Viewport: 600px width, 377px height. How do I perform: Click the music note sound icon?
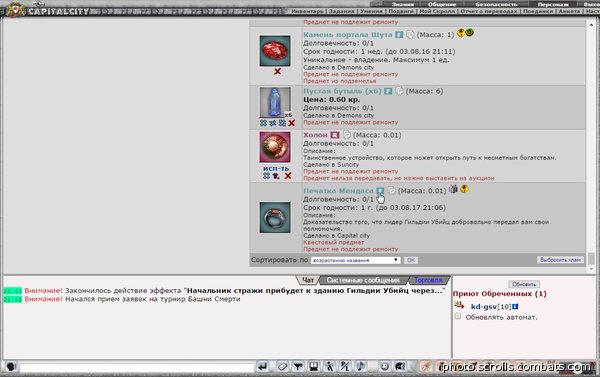point(361,367)
